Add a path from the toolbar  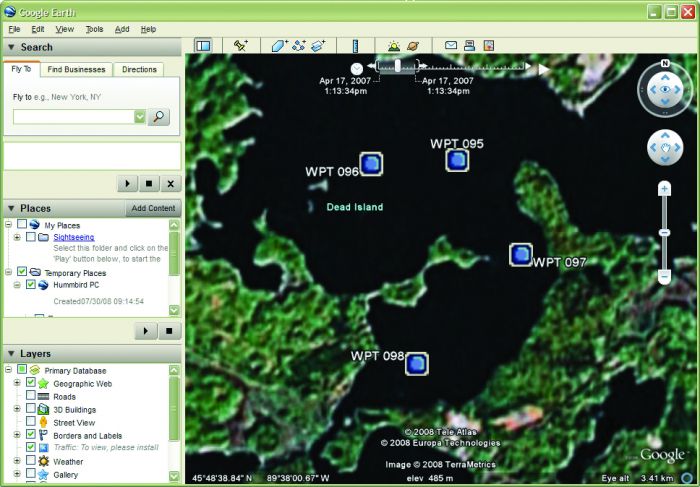(299, 46)
